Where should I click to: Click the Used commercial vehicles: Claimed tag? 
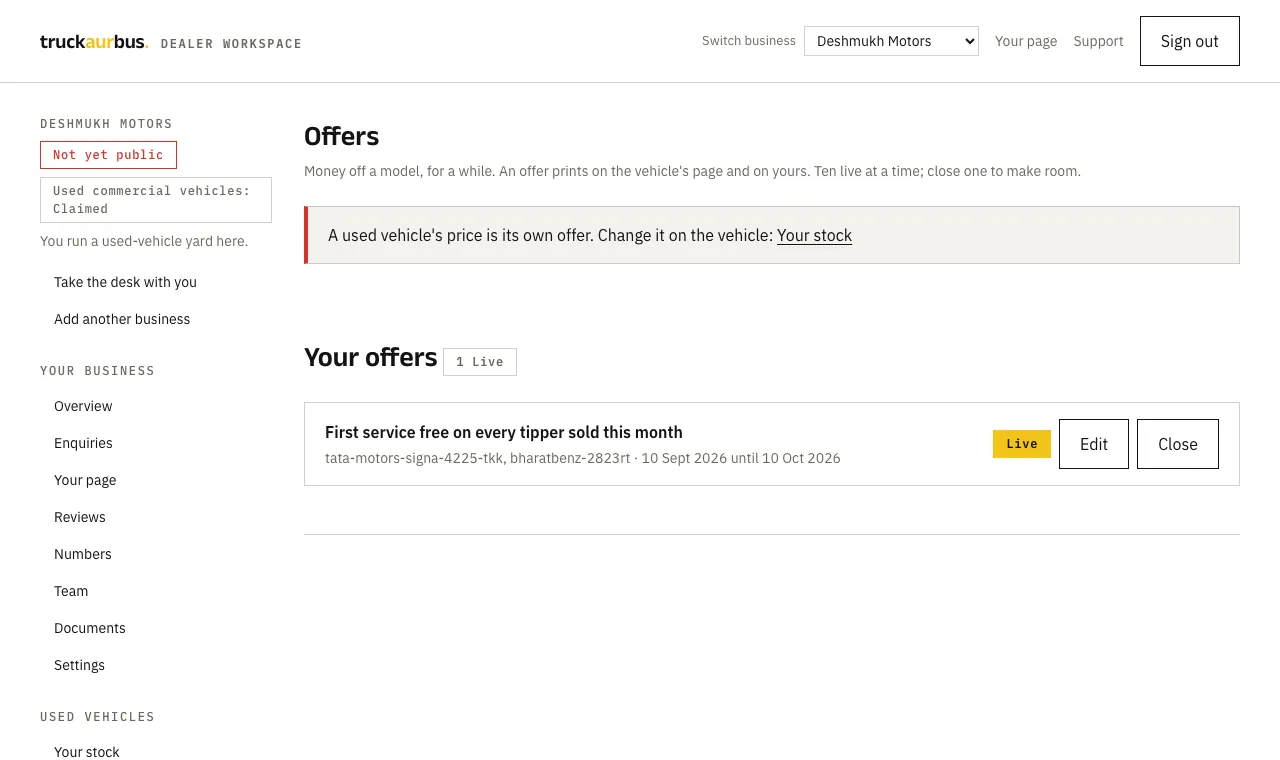click(156, 200)
